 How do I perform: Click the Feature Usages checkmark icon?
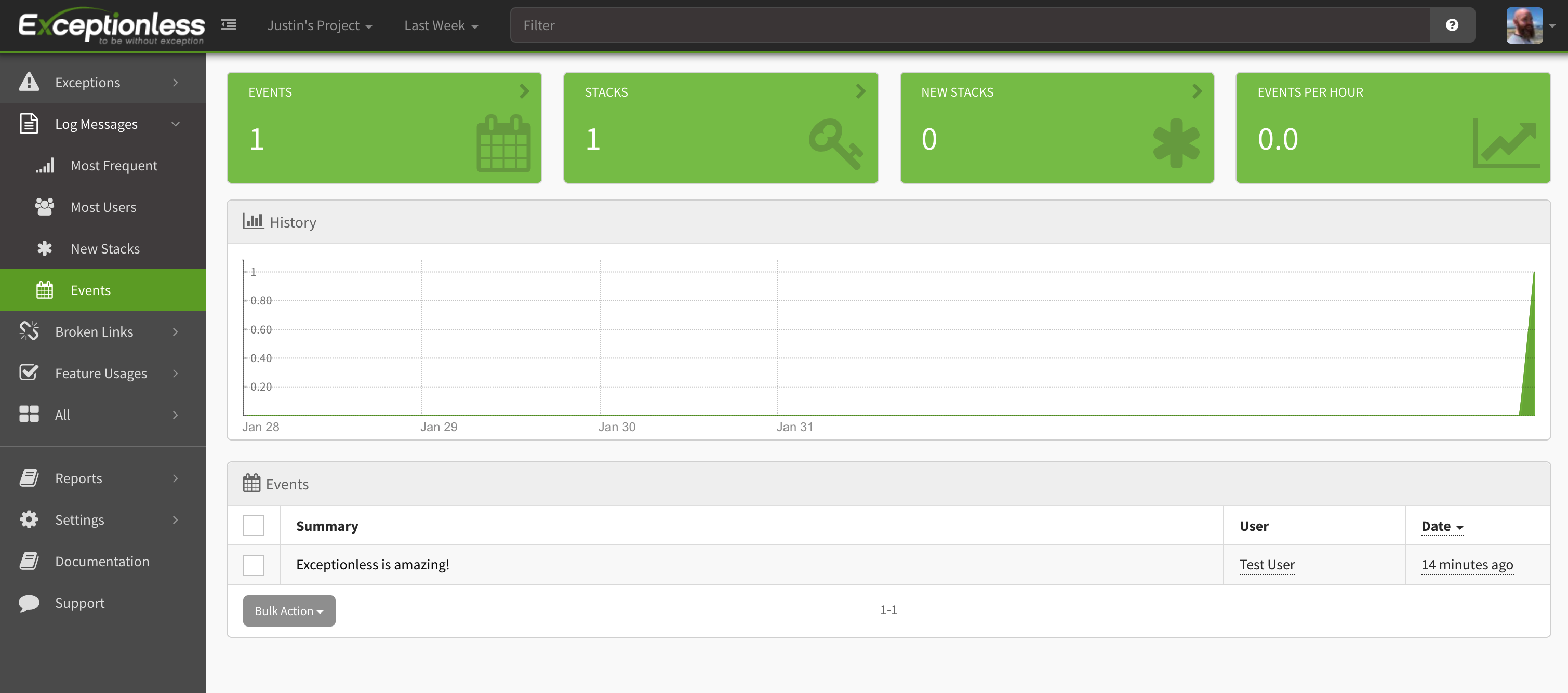coord(29,372)
